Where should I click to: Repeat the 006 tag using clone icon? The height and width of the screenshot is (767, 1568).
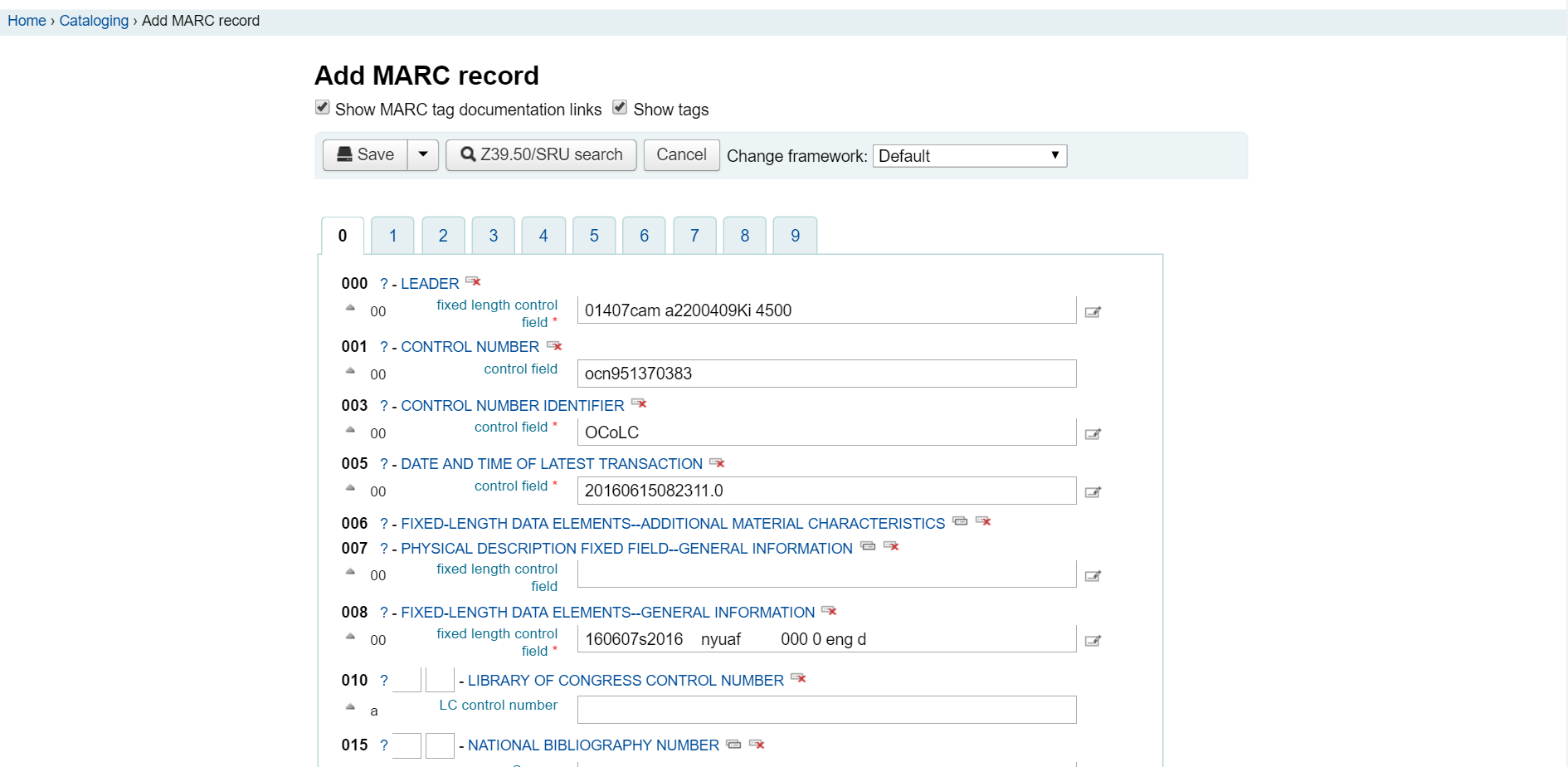coord(960,521)
